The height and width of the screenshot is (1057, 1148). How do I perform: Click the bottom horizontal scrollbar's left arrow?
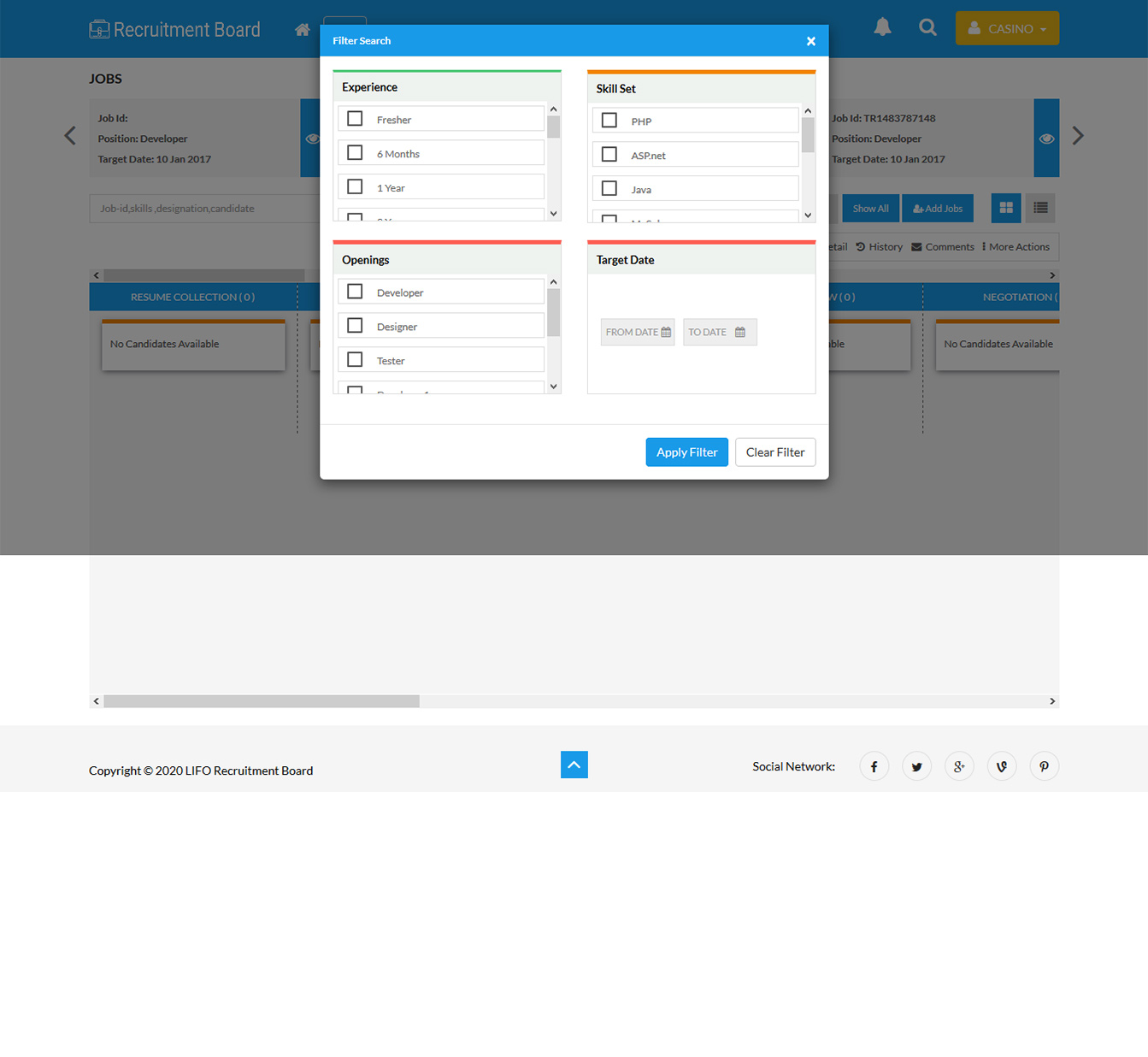point(96,701)
